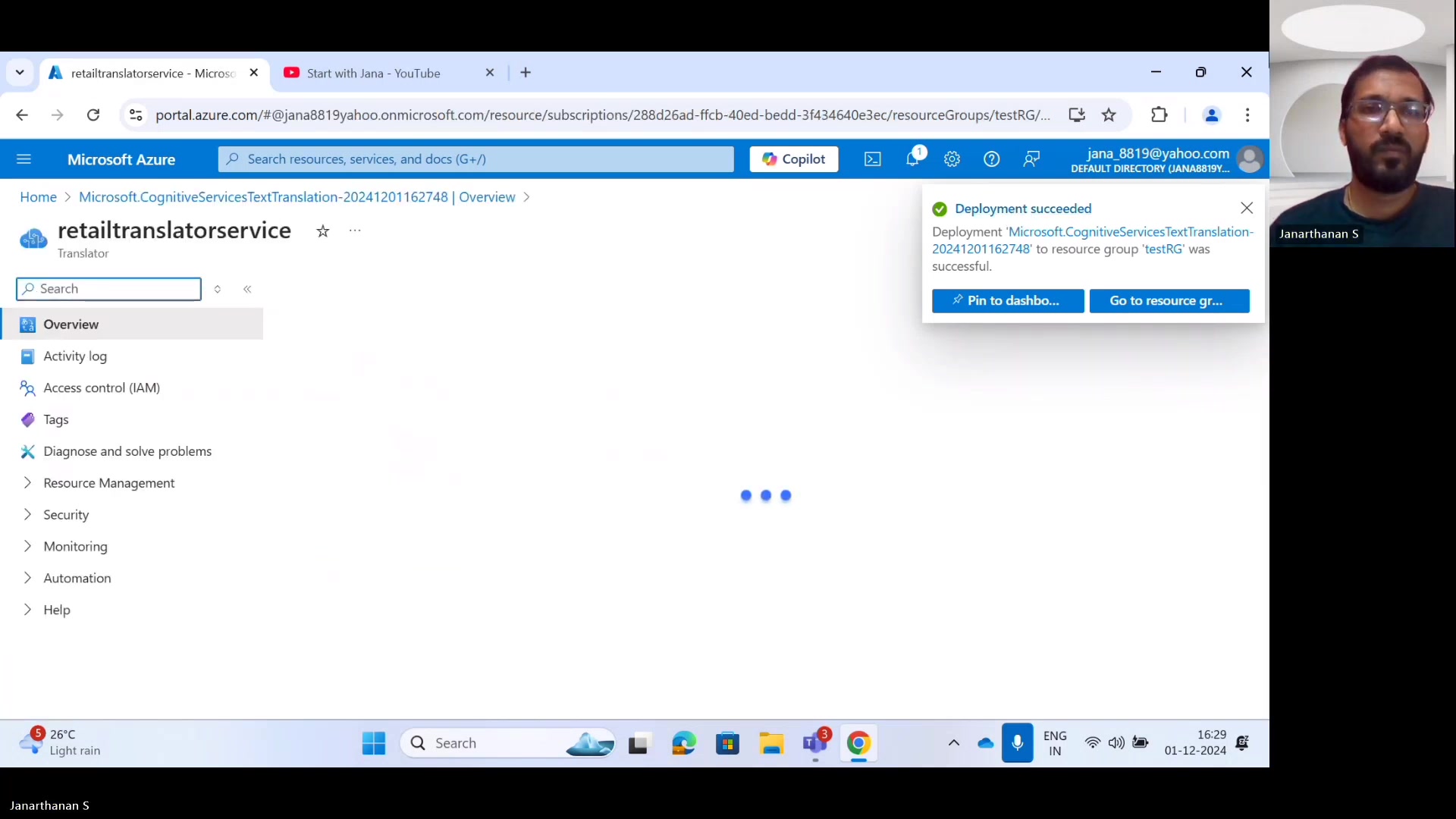The width and height of the screenshot is (1456, 819).
Task: Toggle favorite star on retailtranslatorservice
Action: click(x=322, y=231)
